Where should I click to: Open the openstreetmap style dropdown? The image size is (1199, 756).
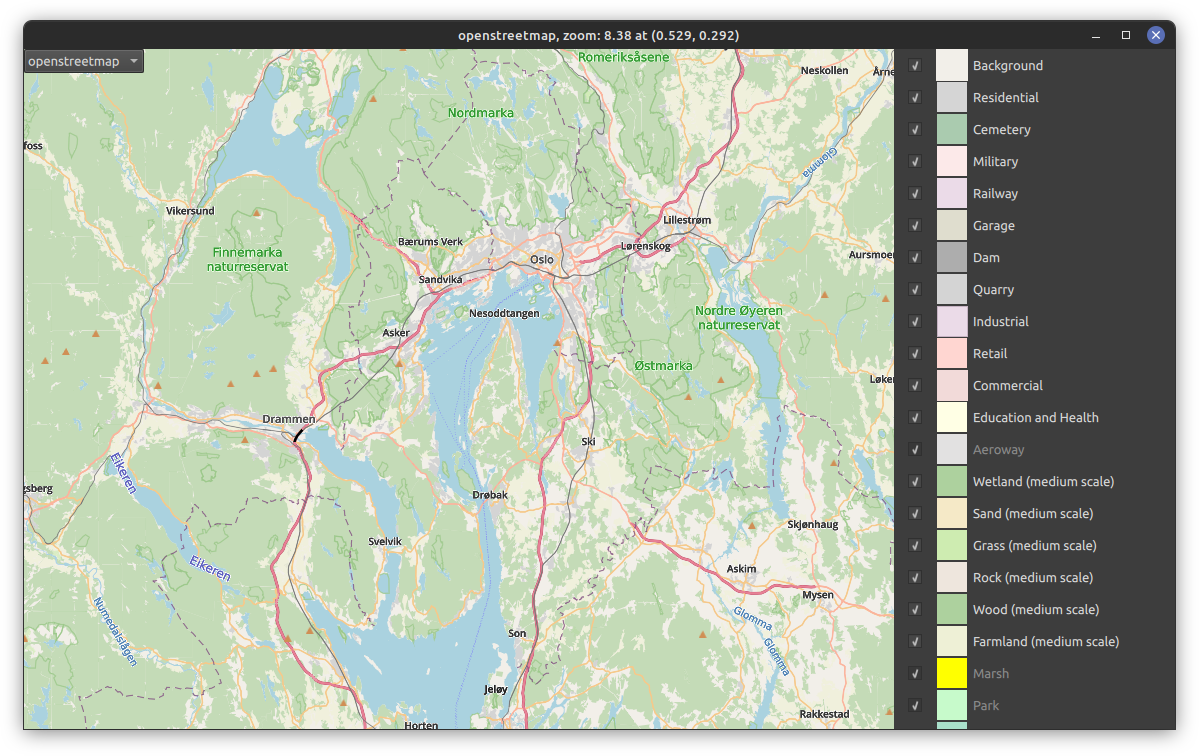82,60
